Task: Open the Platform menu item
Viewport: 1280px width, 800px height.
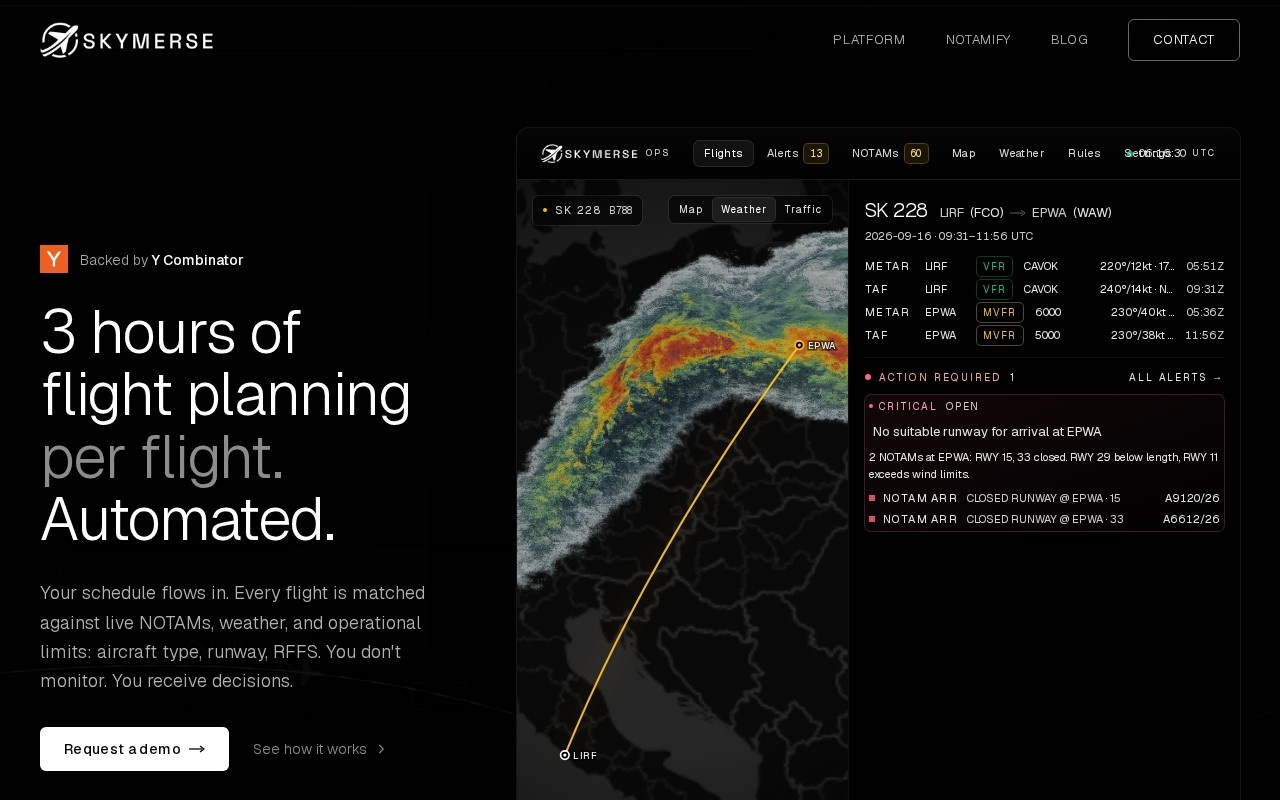Action: pos(869,40)
